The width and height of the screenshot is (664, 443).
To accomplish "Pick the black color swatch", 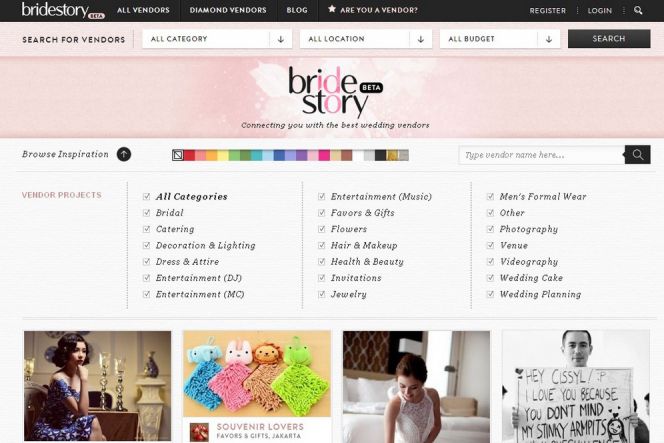I will (380, 155).
